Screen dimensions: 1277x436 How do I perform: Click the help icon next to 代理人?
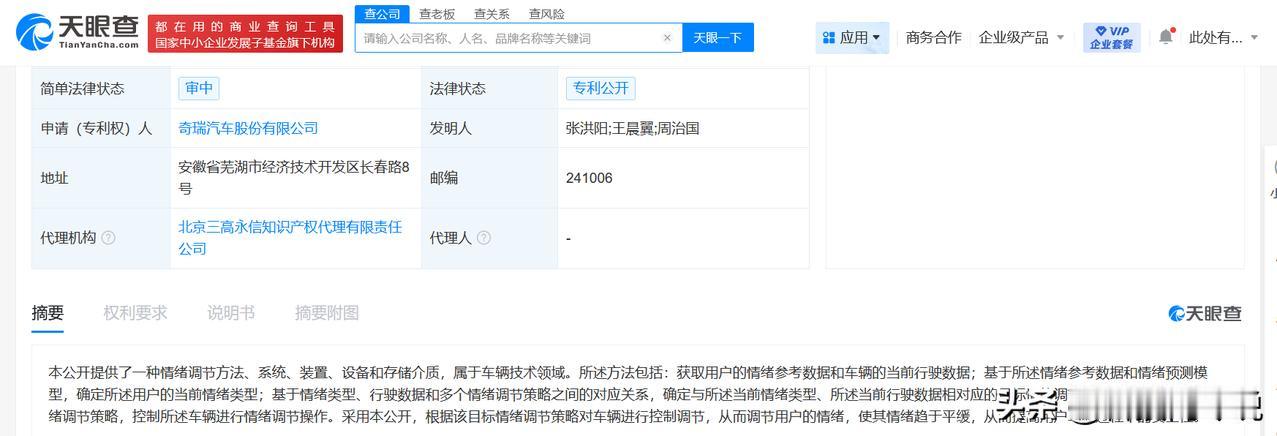(x=484, y=238)
